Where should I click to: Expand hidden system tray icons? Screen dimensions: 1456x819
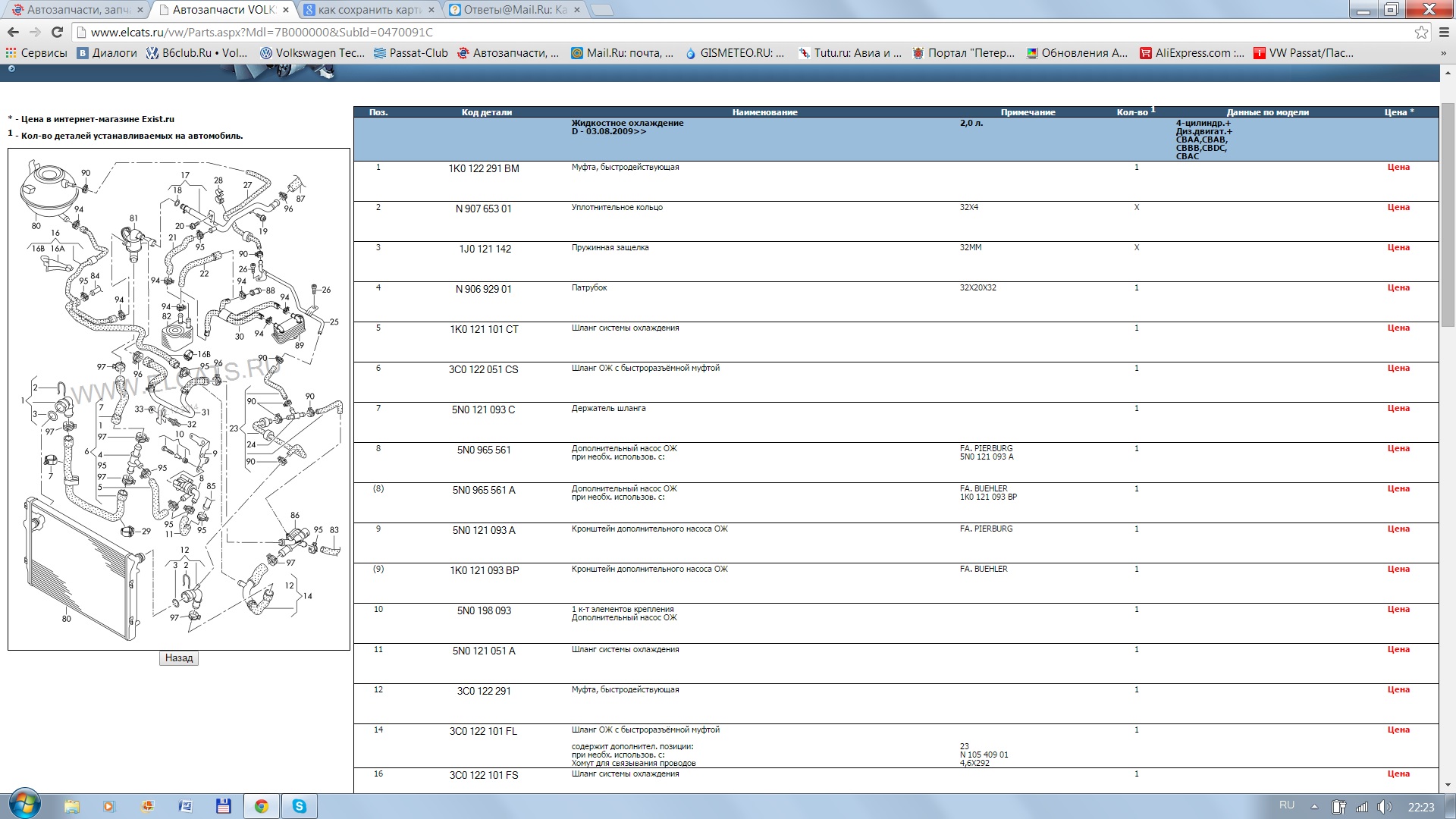(1314, 806)
